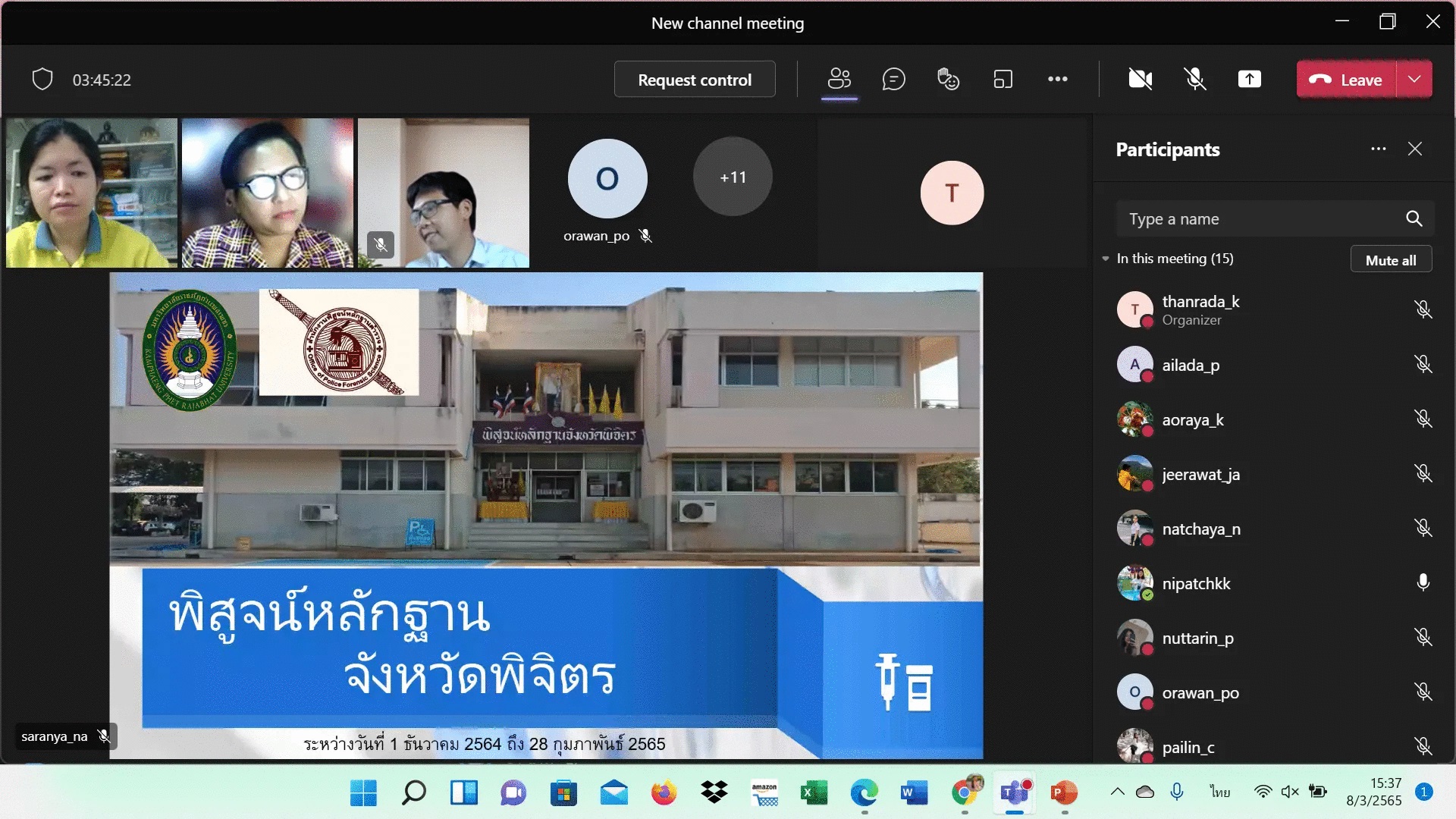Select thanrada_k Organizer in participant list
Screen dimensions: 1456x819
(x=1200, y=309)
